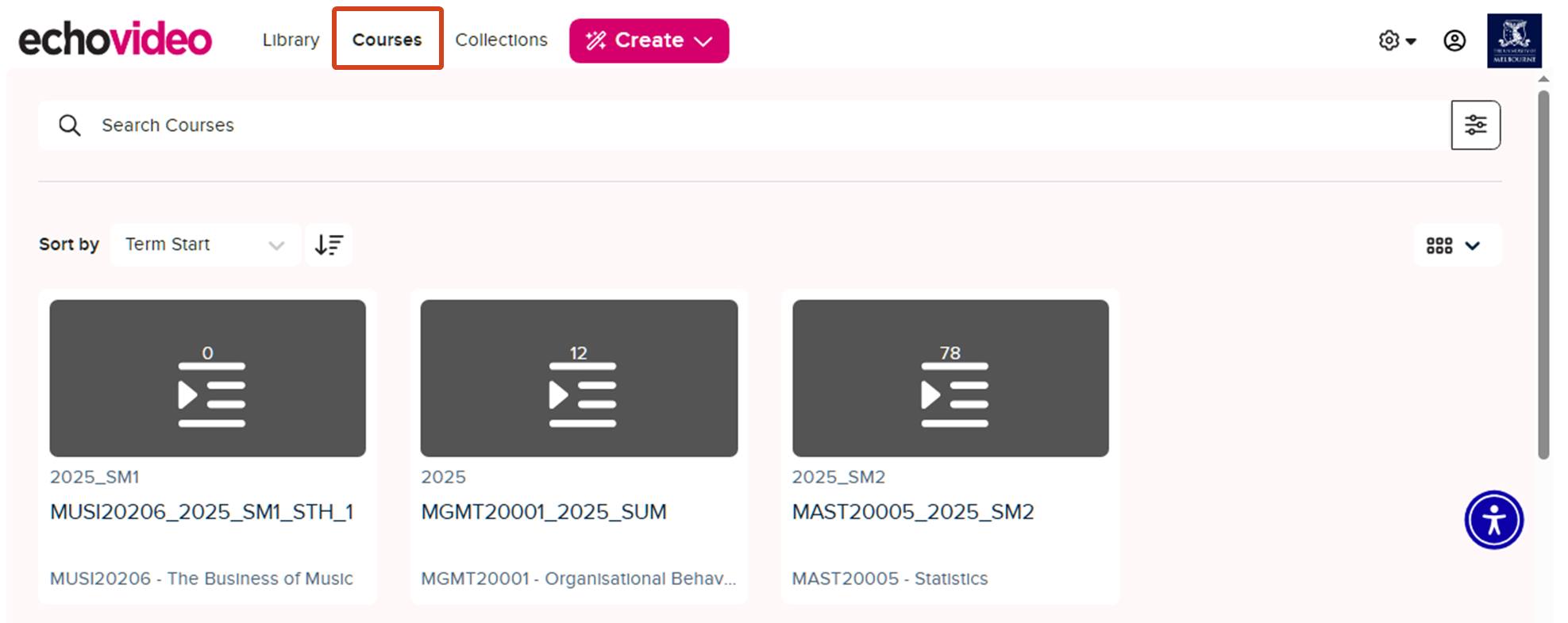Click 'MAST20005 - Statistics' text
Viewport: 1568px width, 623px height.
(890, 579)
